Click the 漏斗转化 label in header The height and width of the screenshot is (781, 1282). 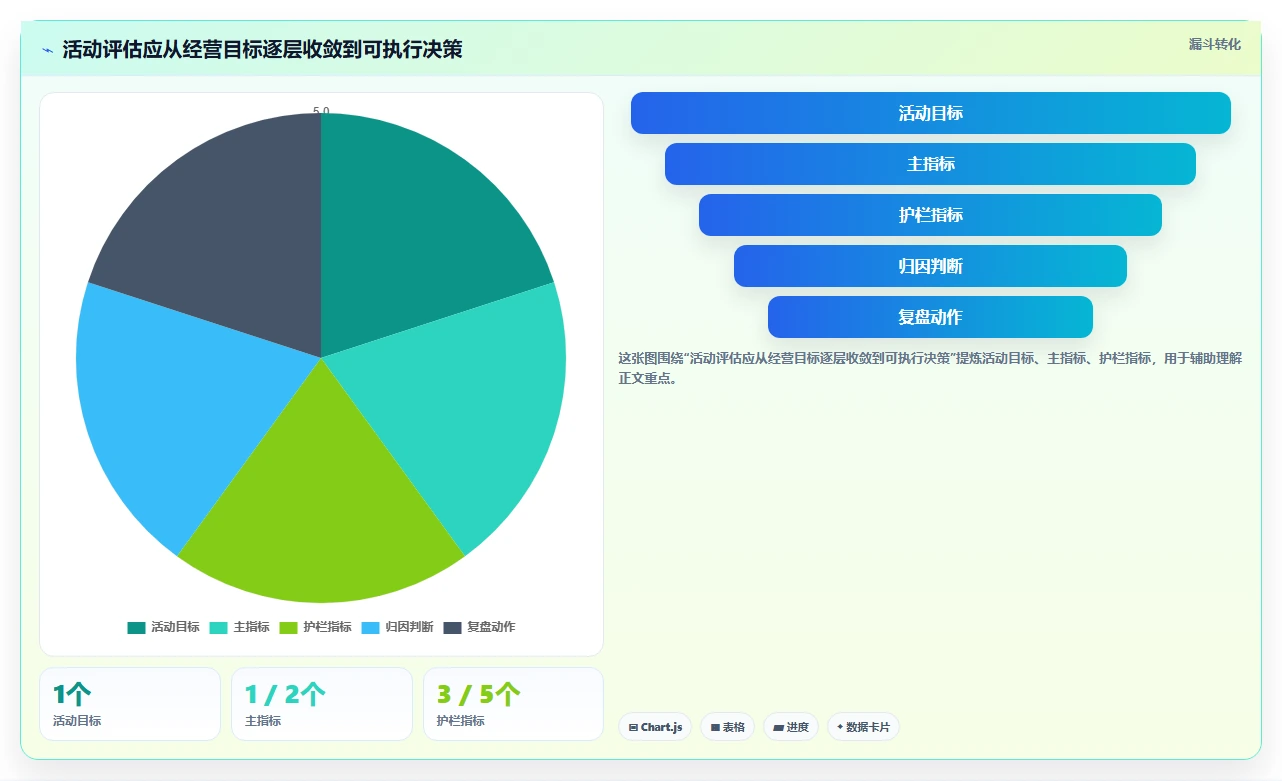point(1215,44)
